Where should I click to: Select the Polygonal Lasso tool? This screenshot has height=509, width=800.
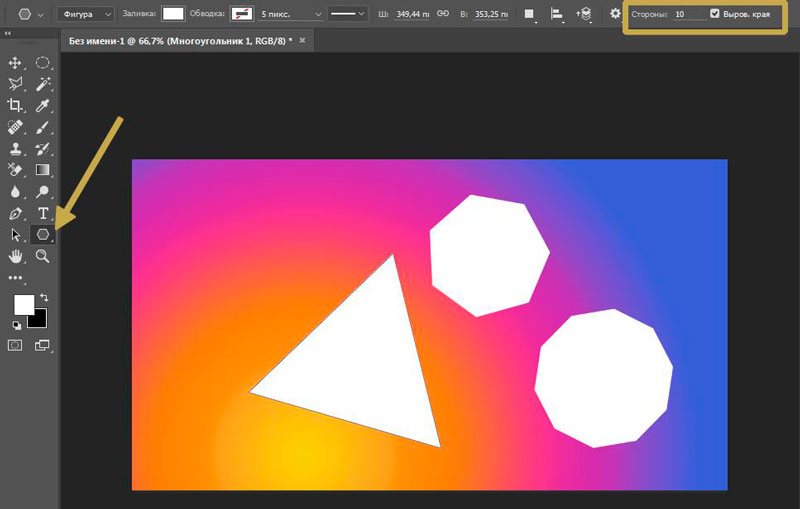(15, 84)
